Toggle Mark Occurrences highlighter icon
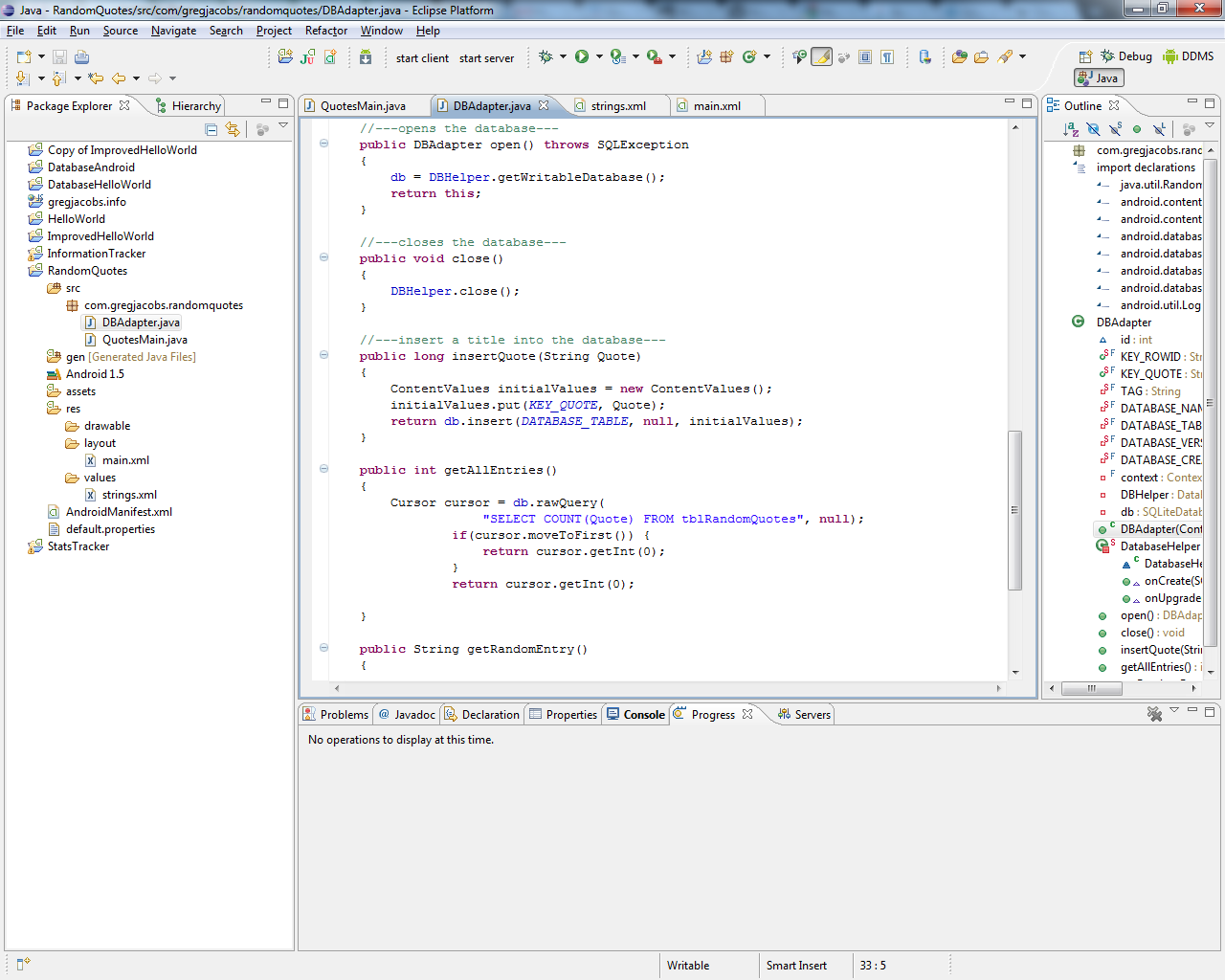1225x980 pixels. [x=821, y=57]
